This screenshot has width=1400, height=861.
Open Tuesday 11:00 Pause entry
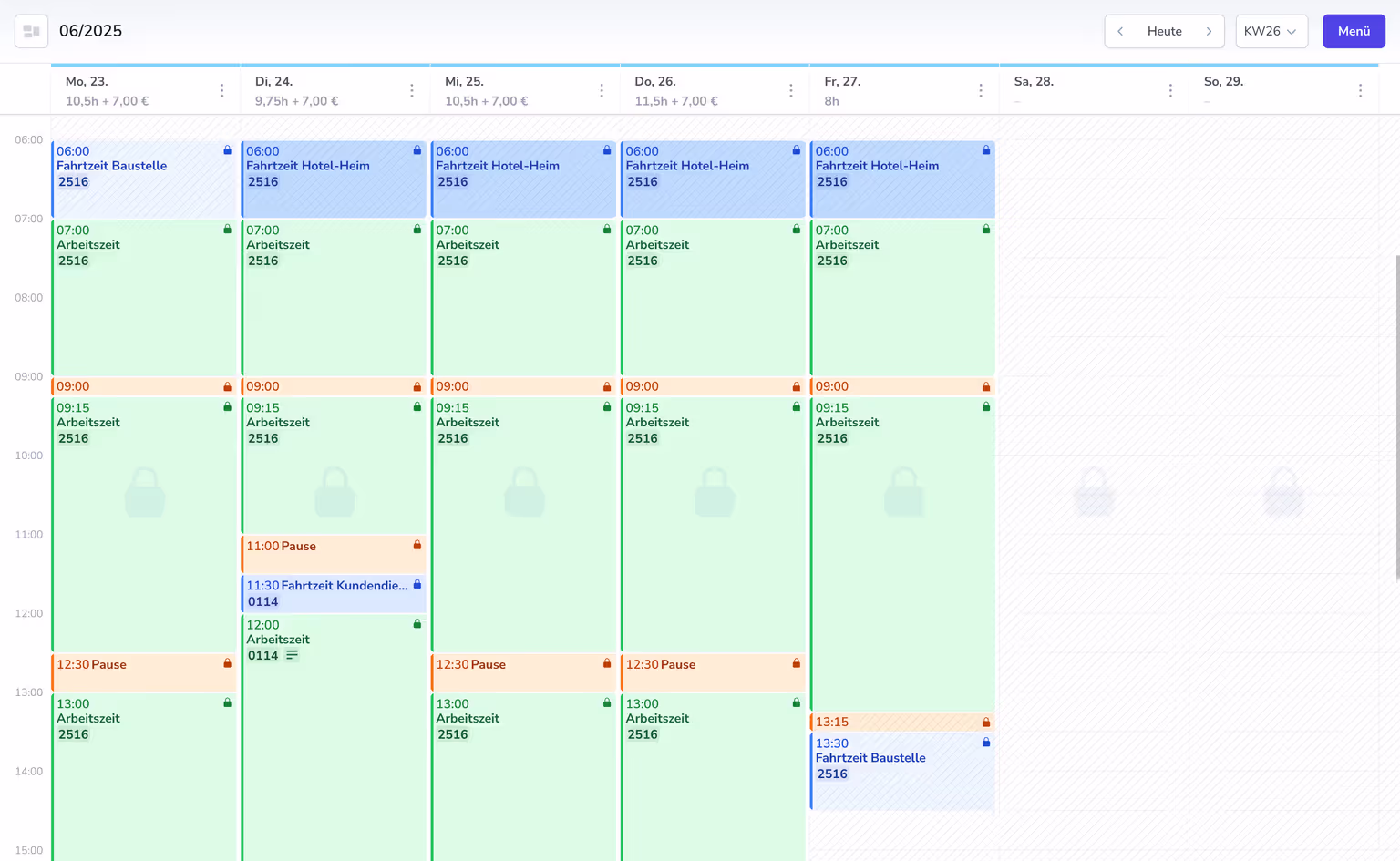(334, 554)
